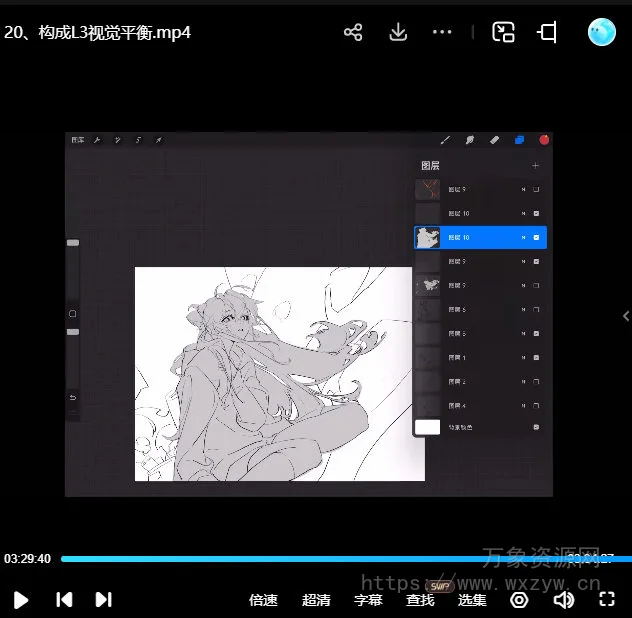Enable picture-in-picture mini player mode
Screen dimensions: 632x618
point(503,32)
